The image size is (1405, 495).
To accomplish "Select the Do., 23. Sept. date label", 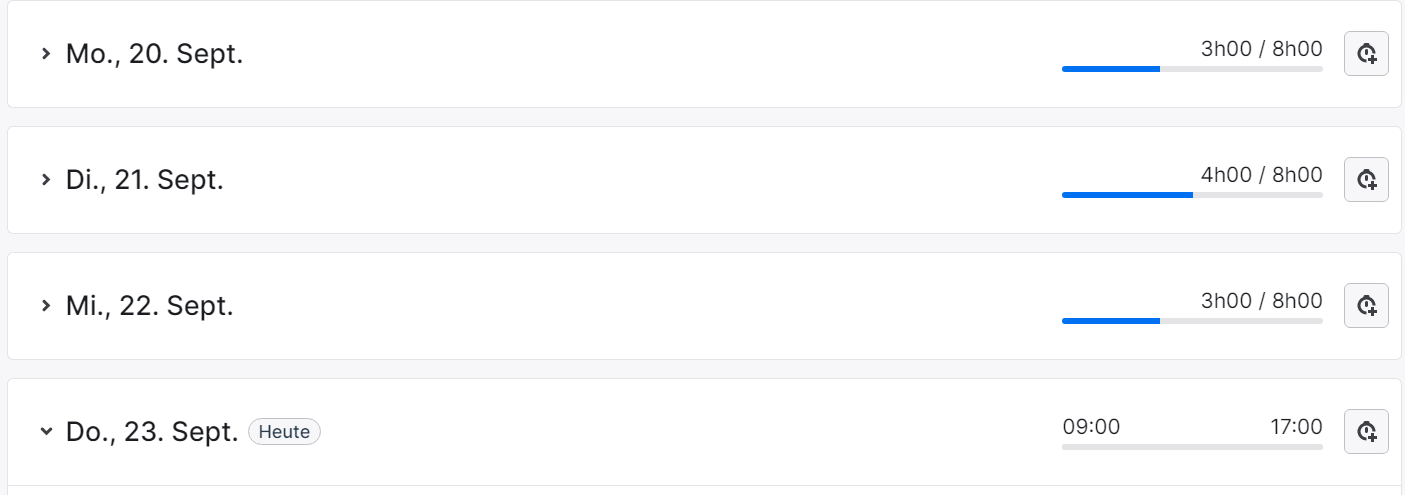I will click(x=152, y=432).
